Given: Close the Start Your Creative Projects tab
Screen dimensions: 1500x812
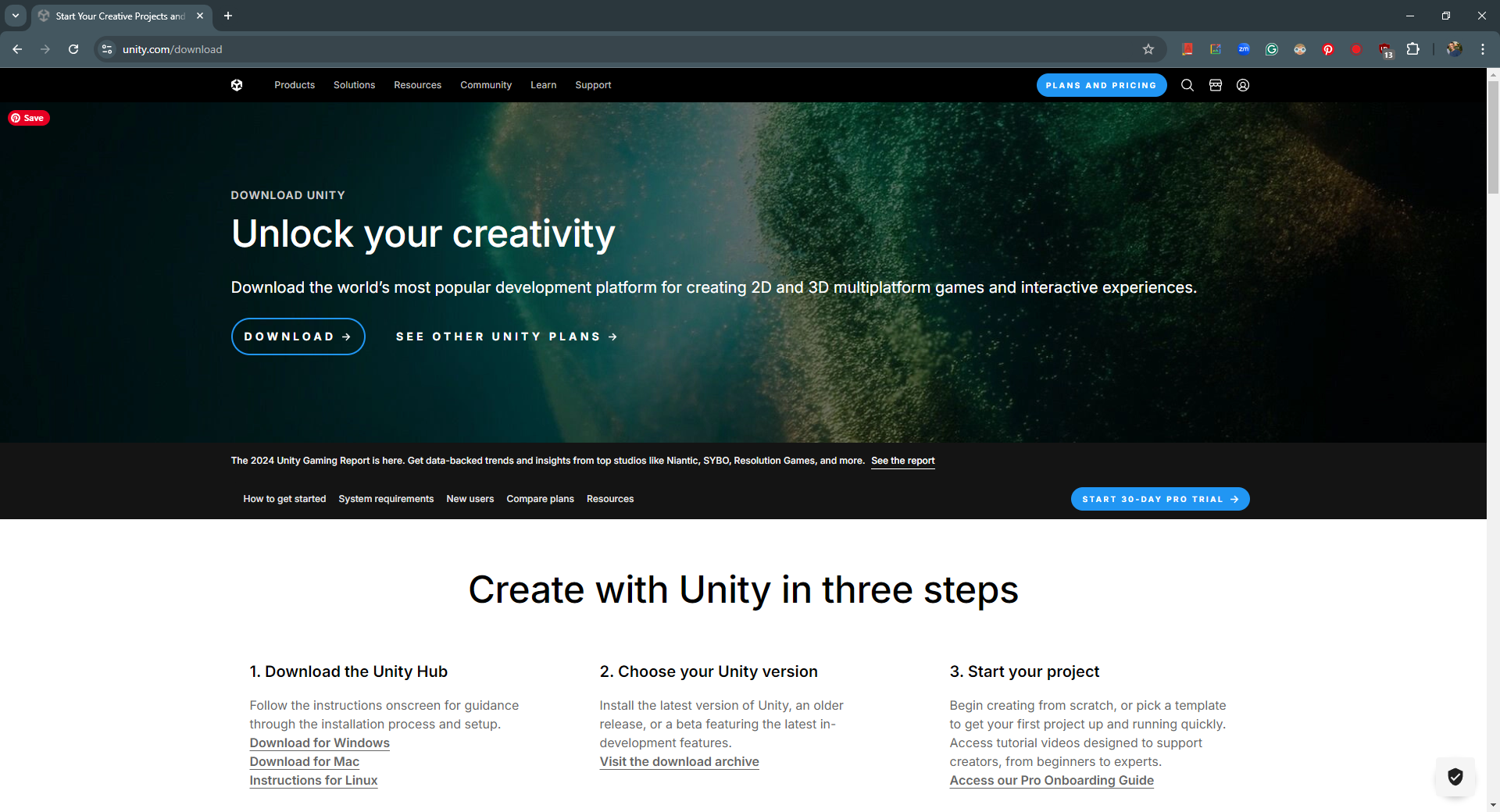Looking at the screenshot, I should [x=200, y=16].
